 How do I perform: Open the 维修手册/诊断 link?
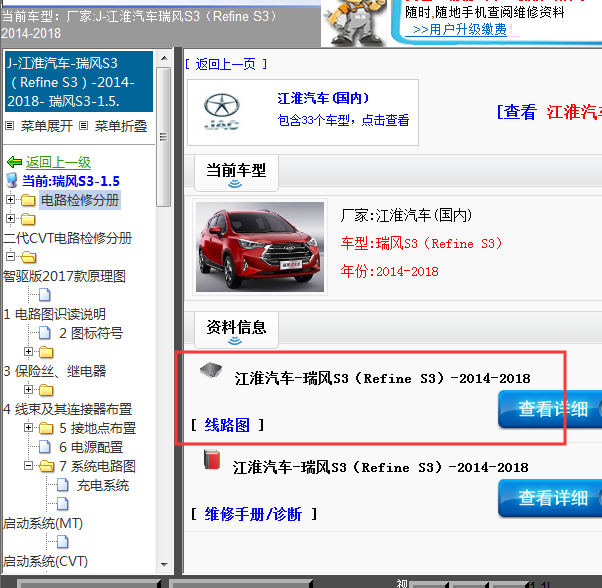(x=253, y=514)
